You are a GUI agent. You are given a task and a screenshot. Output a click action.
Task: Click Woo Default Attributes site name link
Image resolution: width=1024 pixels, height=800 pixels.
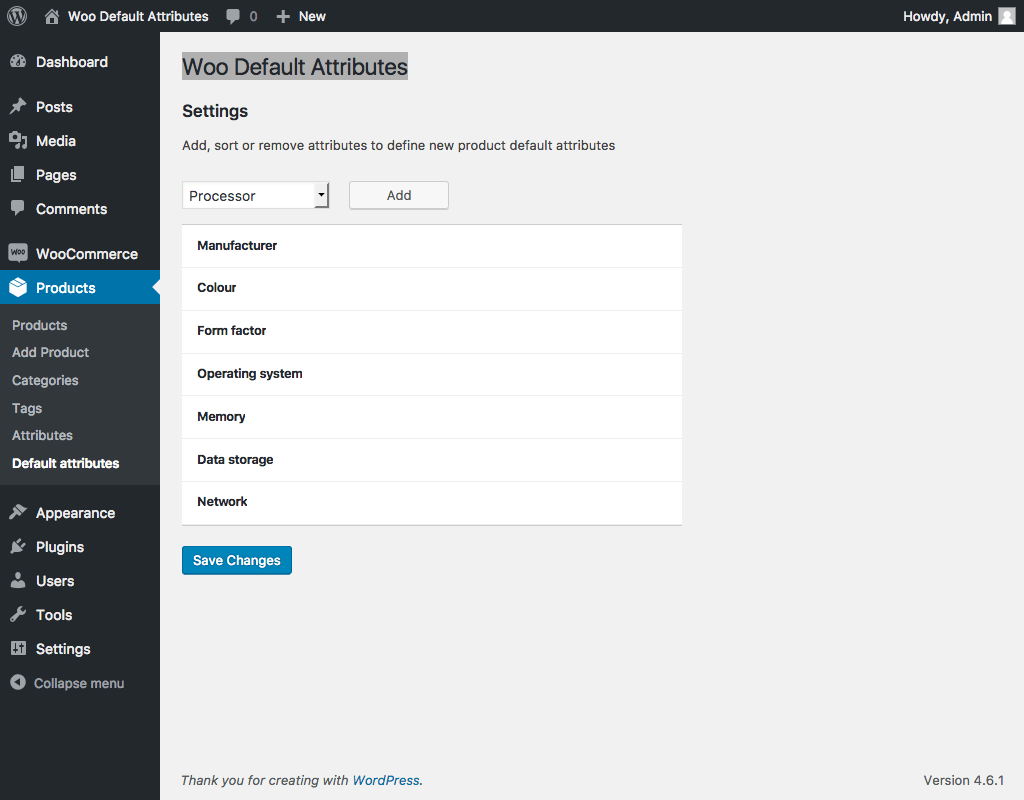click(x=138, y=16)
